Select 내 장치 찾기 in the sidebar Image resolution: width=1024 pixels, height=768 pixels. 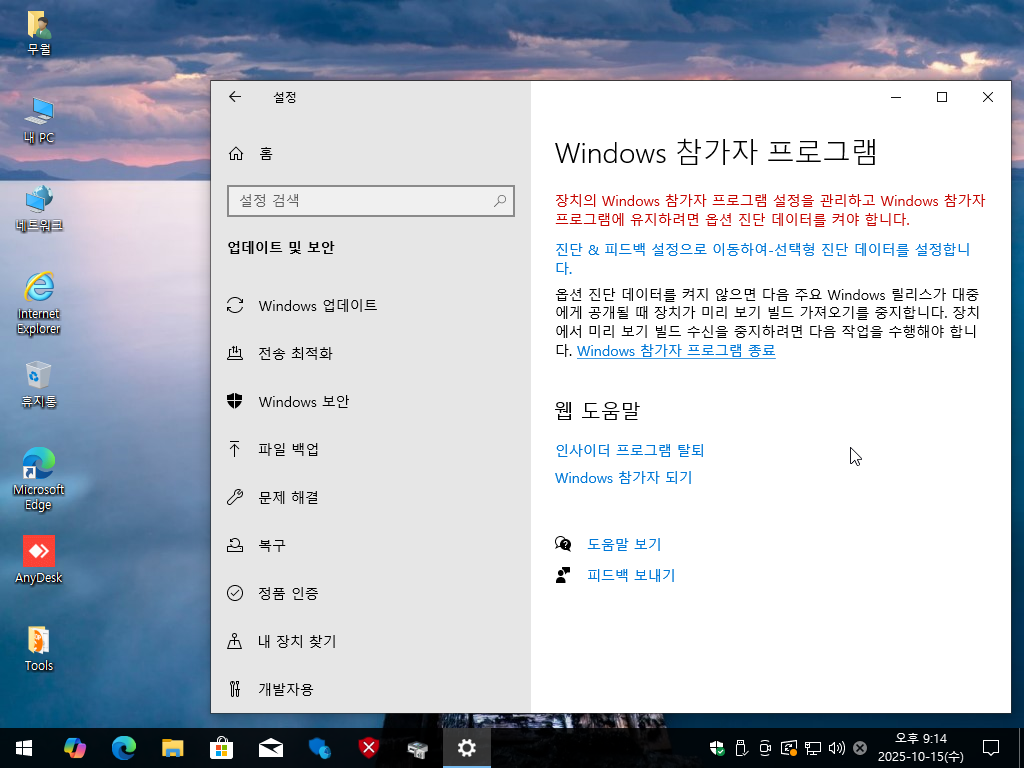click(x=370, y=641)
